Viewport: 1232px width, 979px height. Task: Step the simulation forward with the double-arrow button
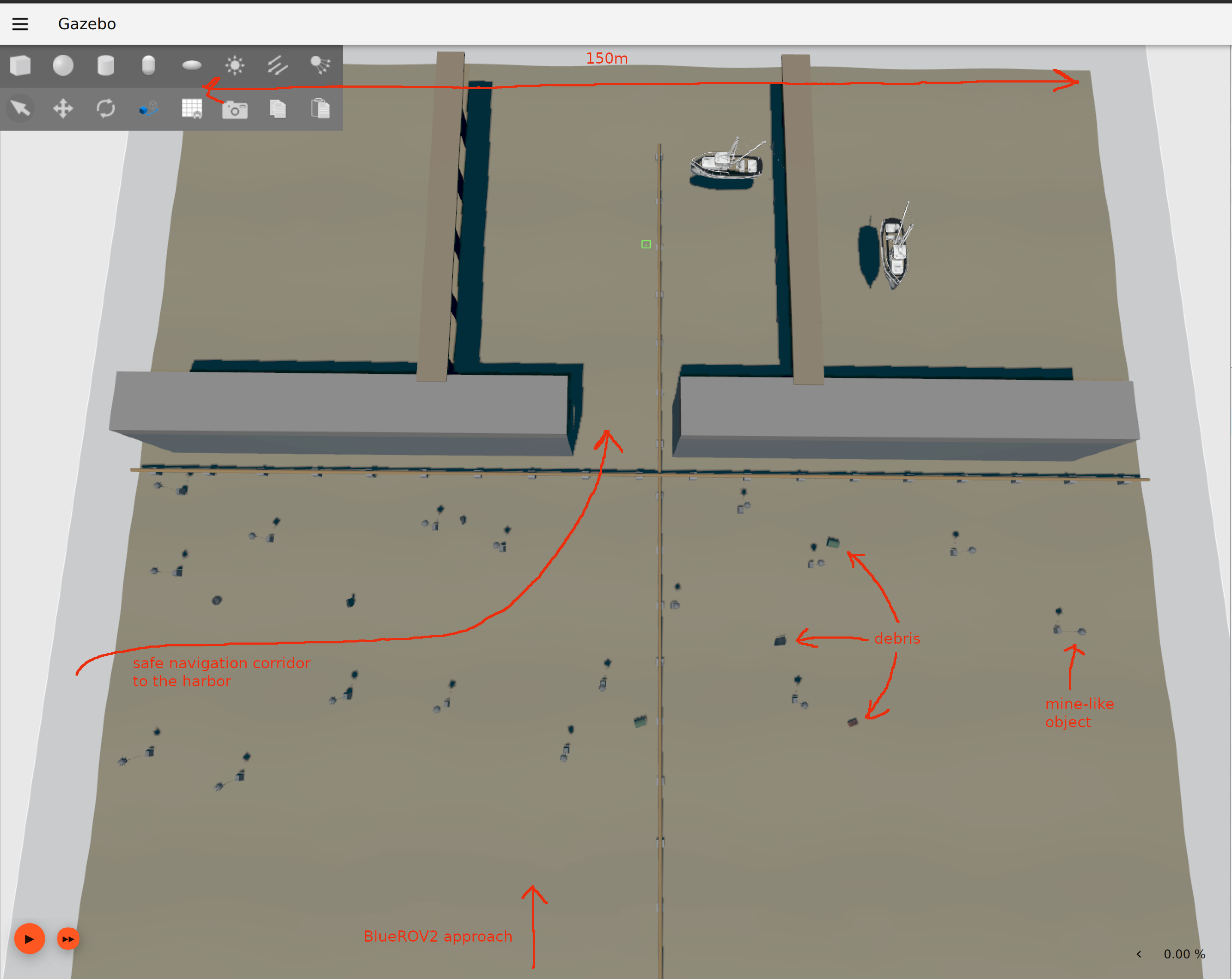pos(68,939)
